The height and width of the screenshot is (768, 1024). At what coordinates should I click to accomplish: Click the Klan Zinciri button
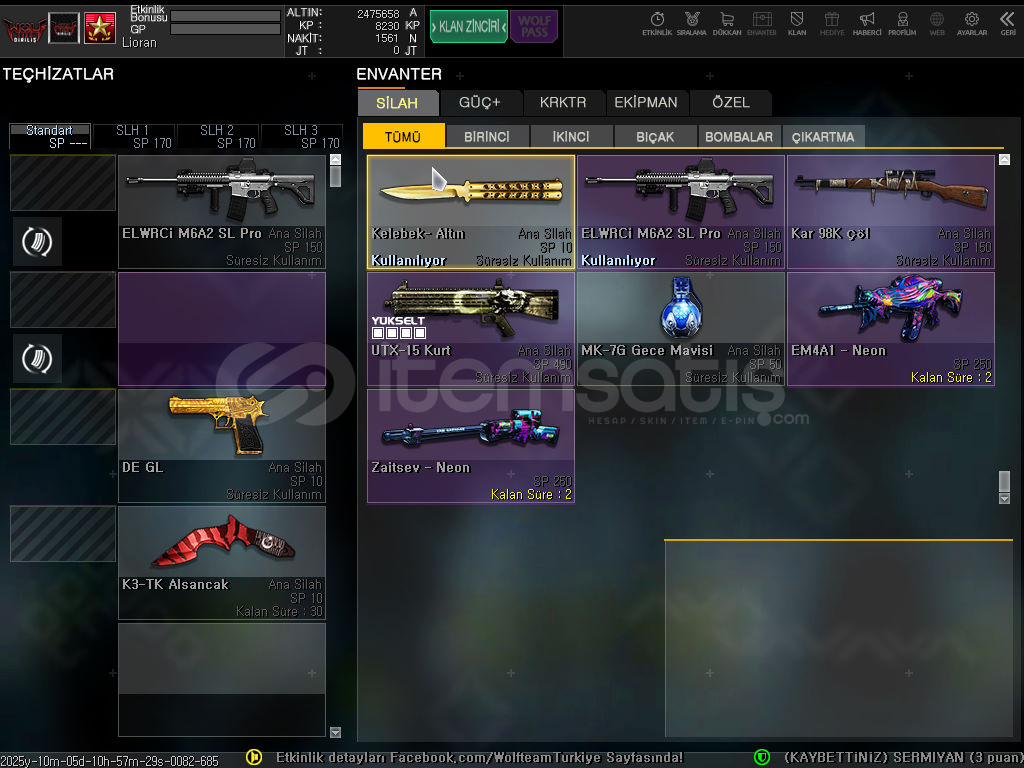pyautogui.click(x=468, y=27)
